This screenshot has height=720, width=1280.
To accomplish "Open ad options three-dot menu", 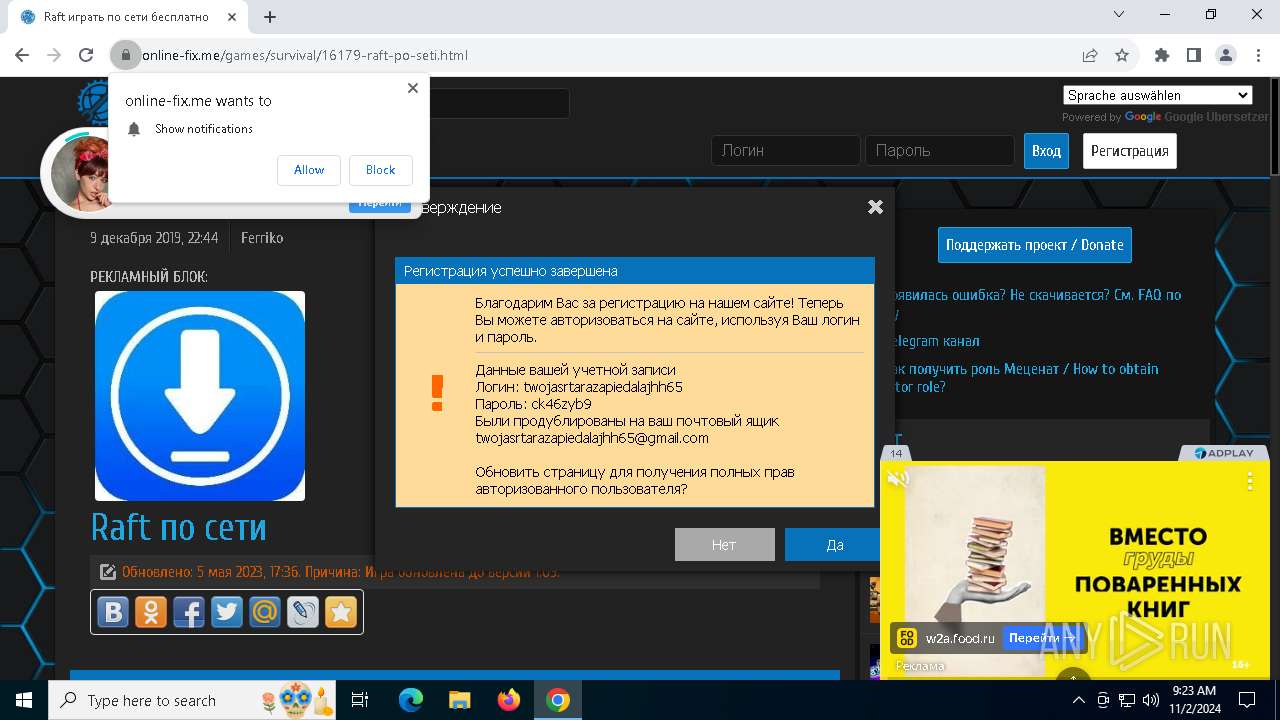I will tap(1249, 481).
